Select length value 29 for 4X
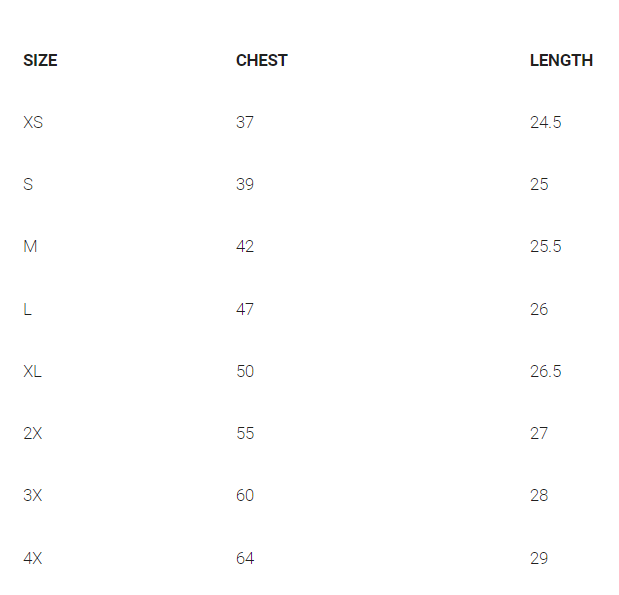 tap(539, 558)
